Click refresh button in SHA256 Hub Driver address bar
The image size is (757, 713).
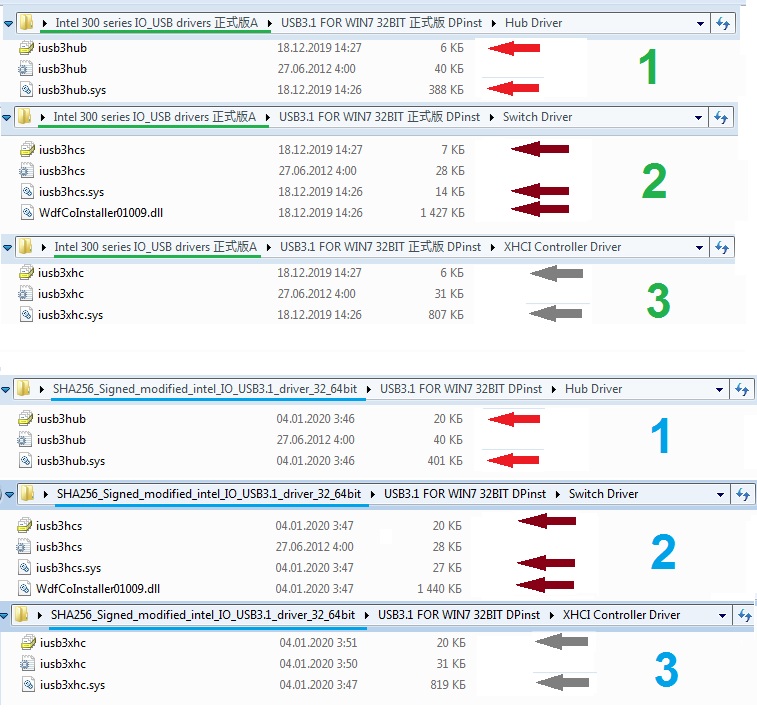point(742,389)
